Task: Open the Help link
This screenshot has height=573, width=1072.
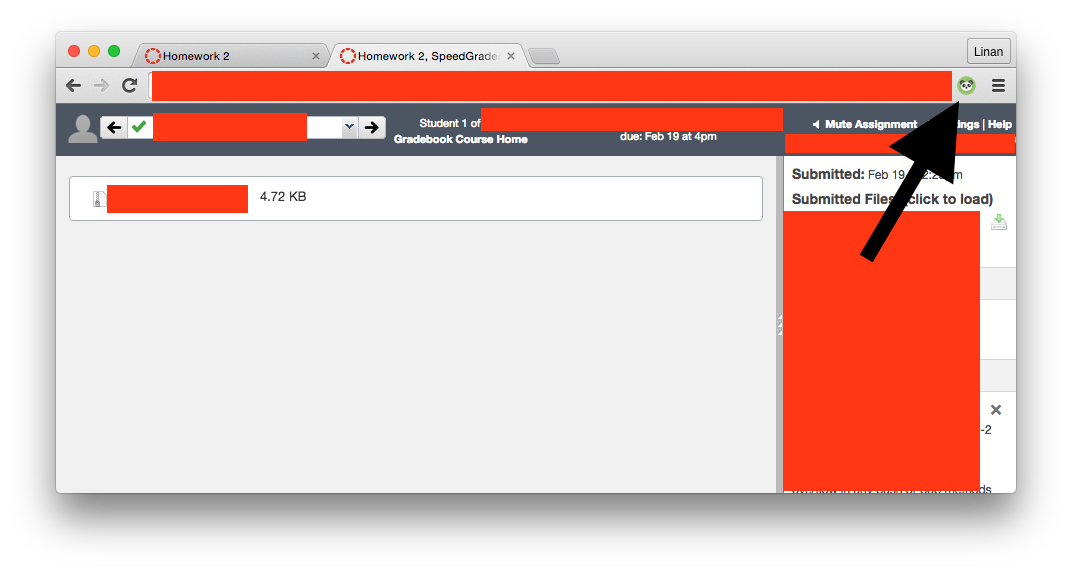Action: point(1000,124)
